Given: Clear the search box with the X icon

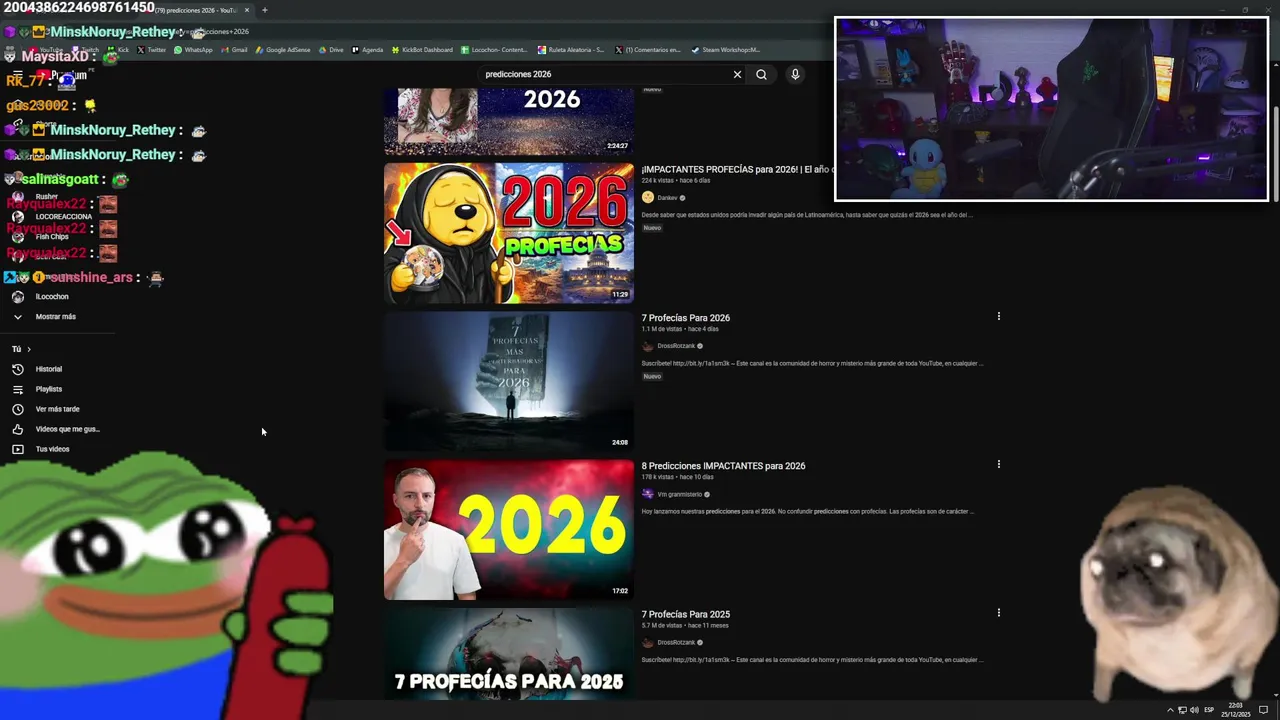Looking at the screenshot, I should (x=737, y=74).
